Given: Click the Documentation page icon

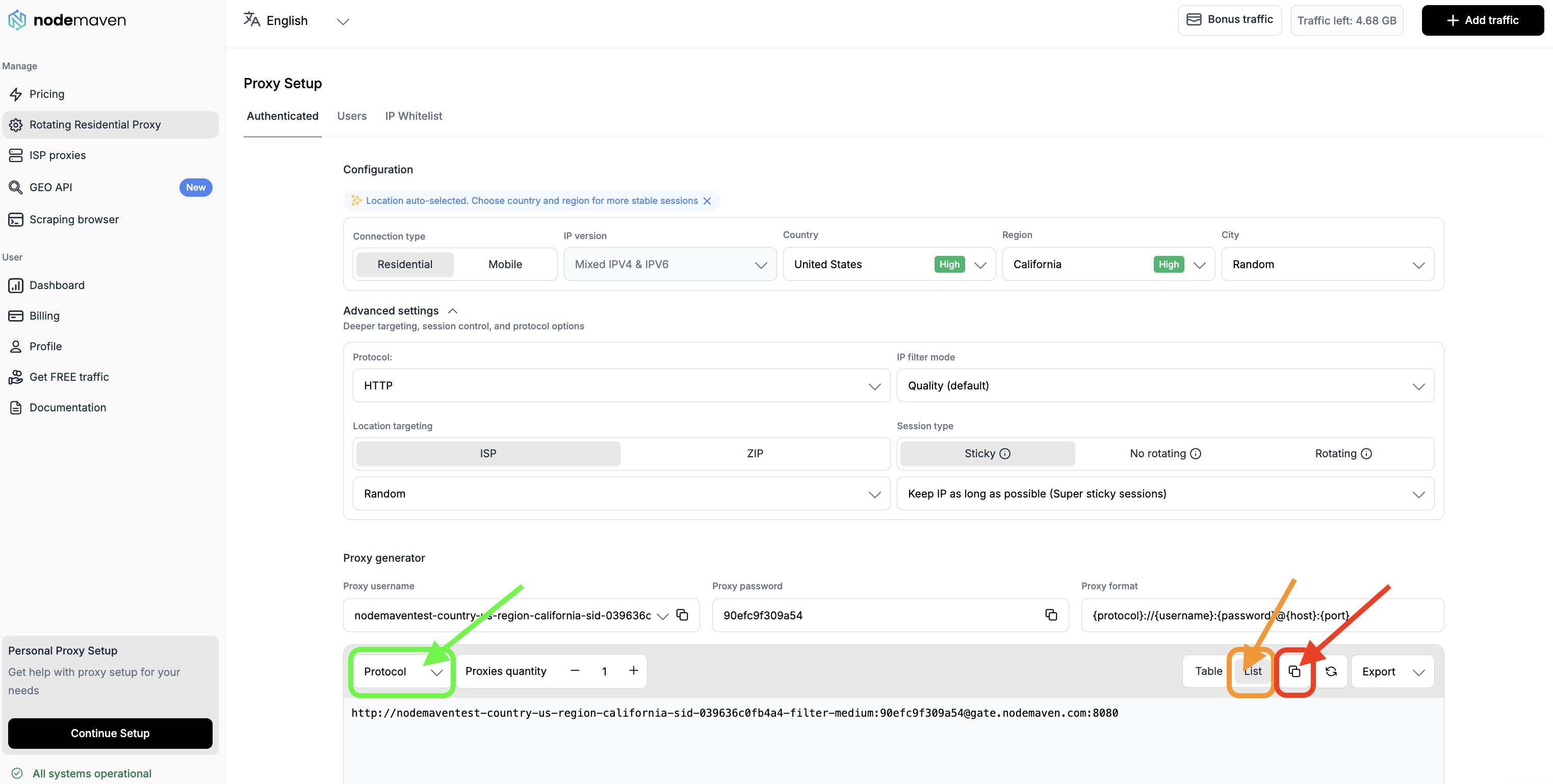Looking at the screenshot, I should coord(16,408).
